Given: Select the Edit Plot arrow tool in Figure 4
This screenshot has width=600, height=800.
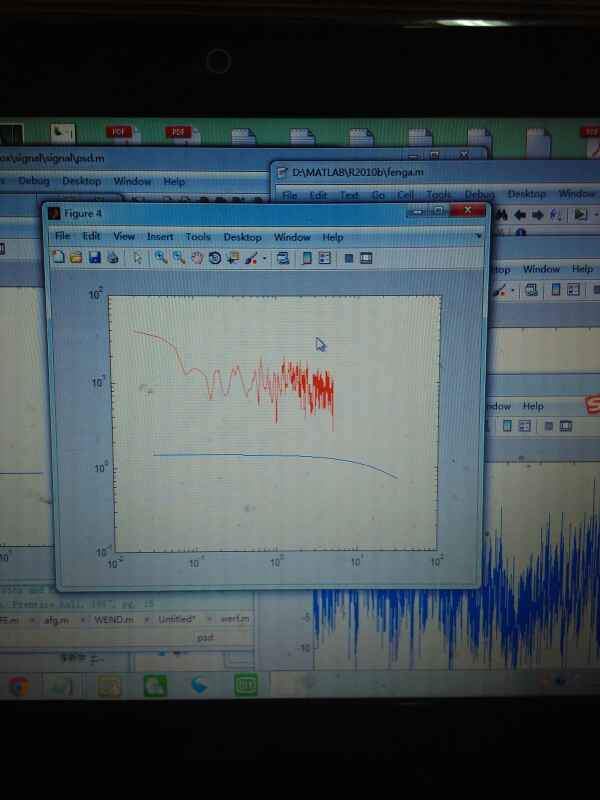Looking at the screenshot, I should tap(137, 258).
